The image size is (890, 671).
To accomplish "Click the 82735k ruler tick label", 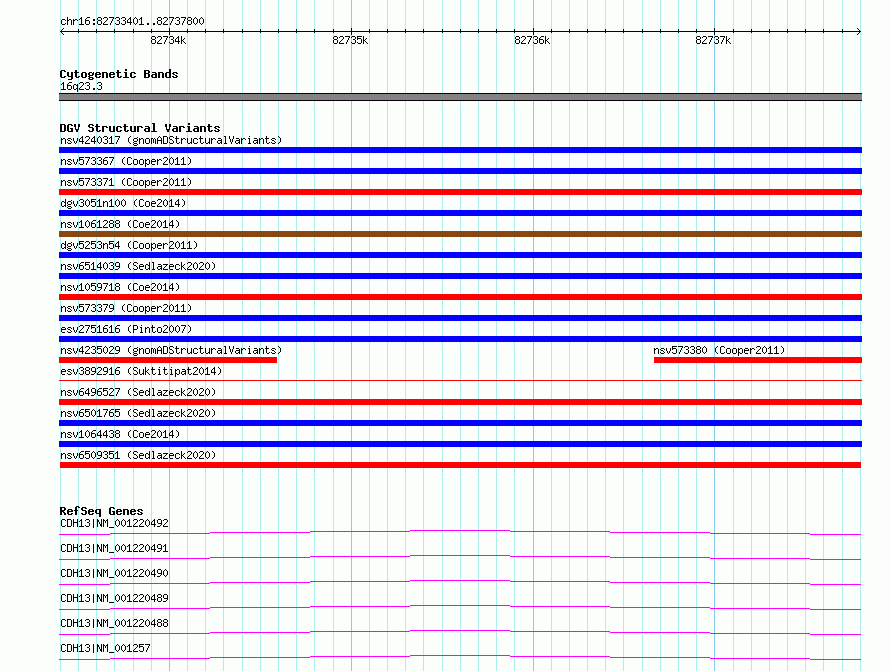I will (x=350, y=40).
